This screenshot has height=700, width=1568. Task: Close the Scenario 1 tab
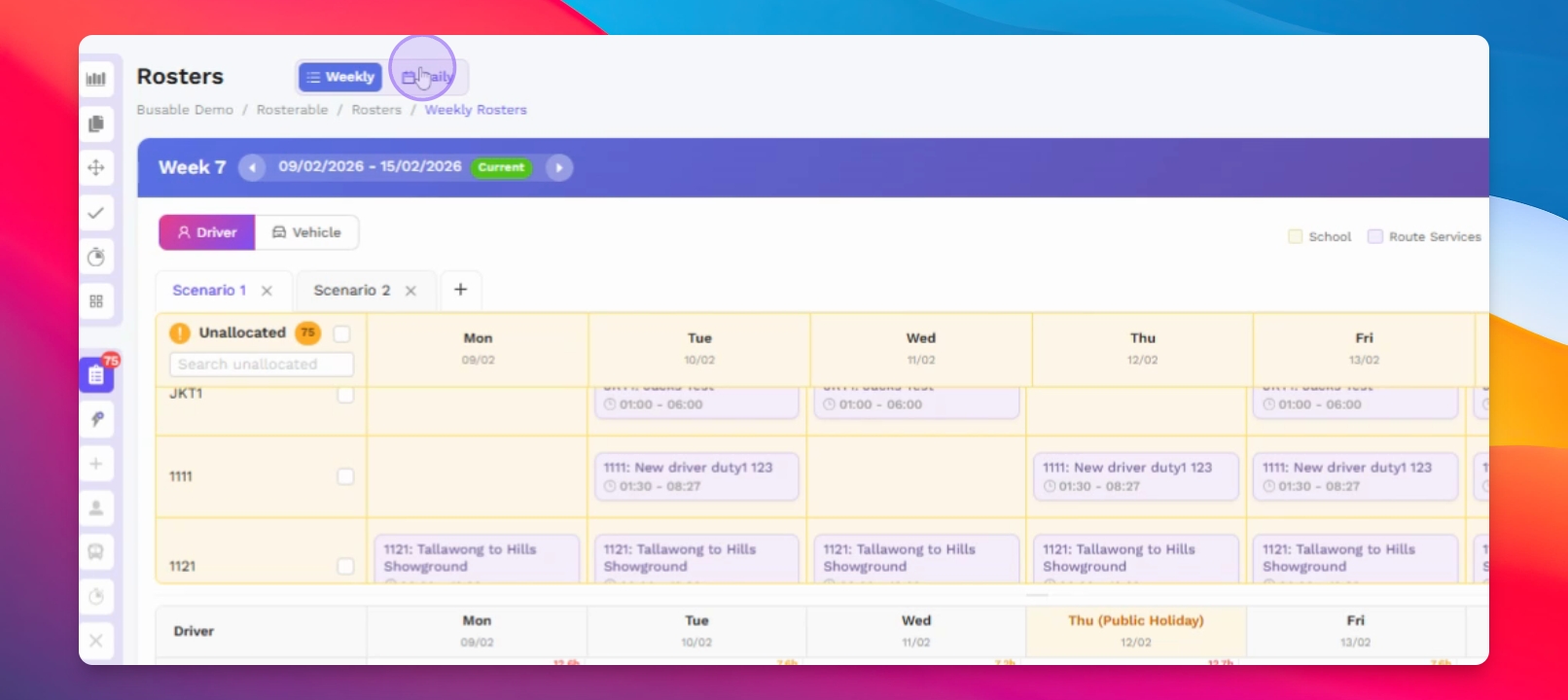(x=267, y=291)
